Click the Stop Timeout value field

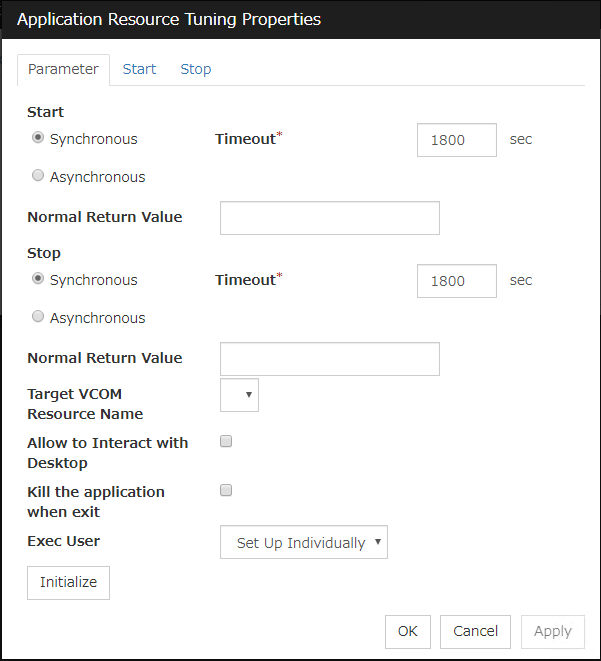[456, 281]
